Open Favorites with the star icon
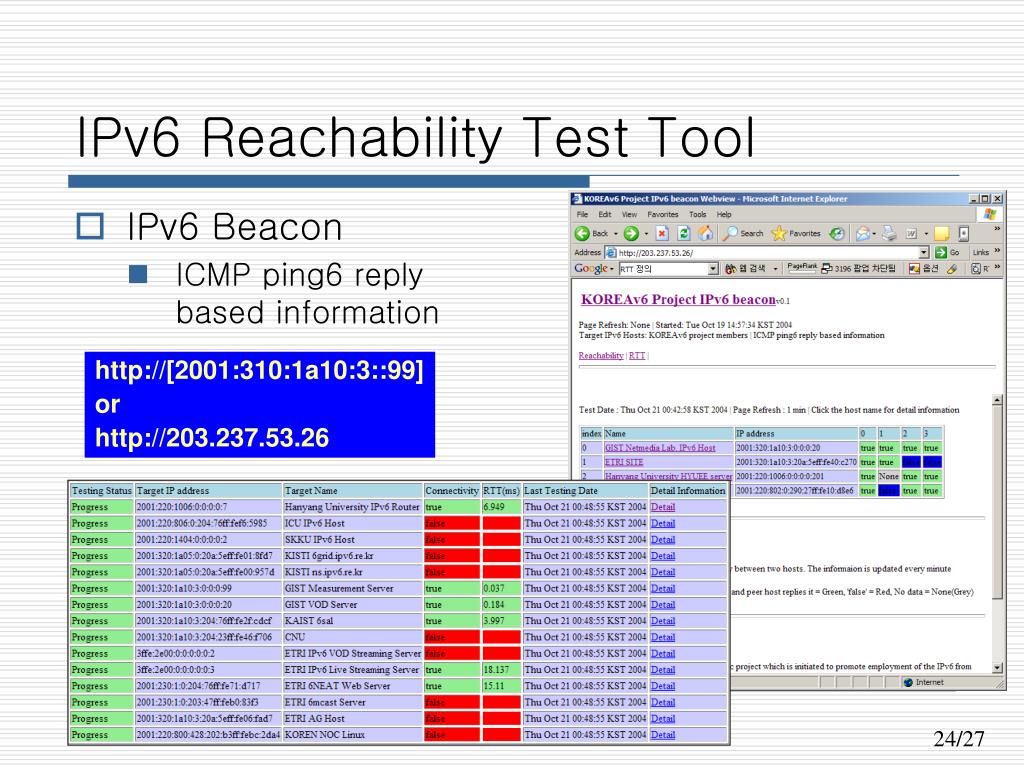Image resolution: width=1024 pixels, height=768 pixels. (778, 233)
